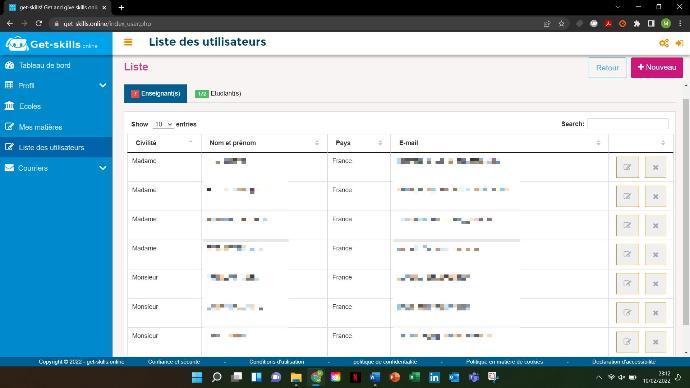Open the Windows Start menu
The height and width of the screenshot is (388, 690).
(x=197, y=377)
